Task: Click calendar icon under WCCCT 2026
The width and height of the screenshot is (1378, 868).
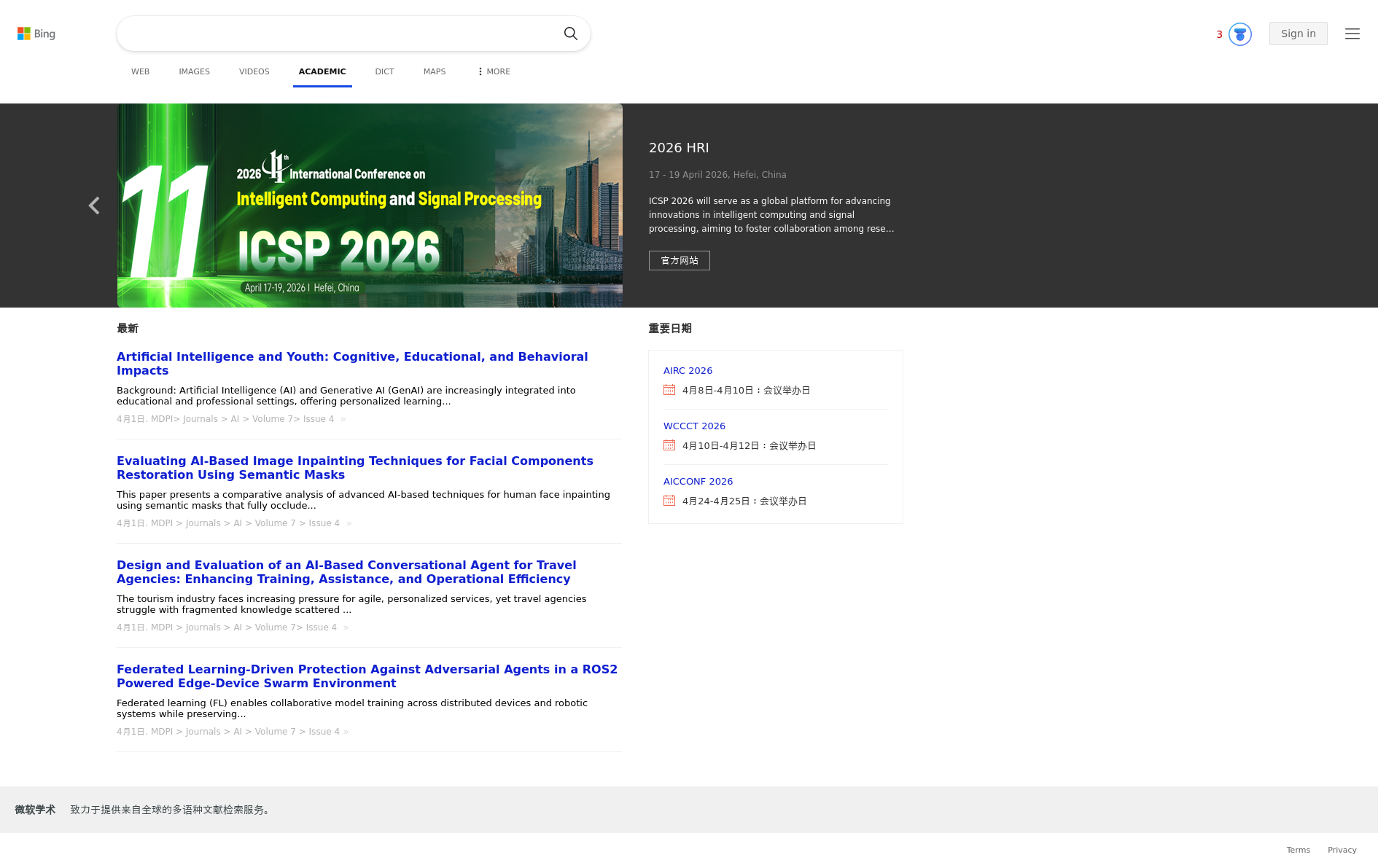Action: click(x=669, y=445)
